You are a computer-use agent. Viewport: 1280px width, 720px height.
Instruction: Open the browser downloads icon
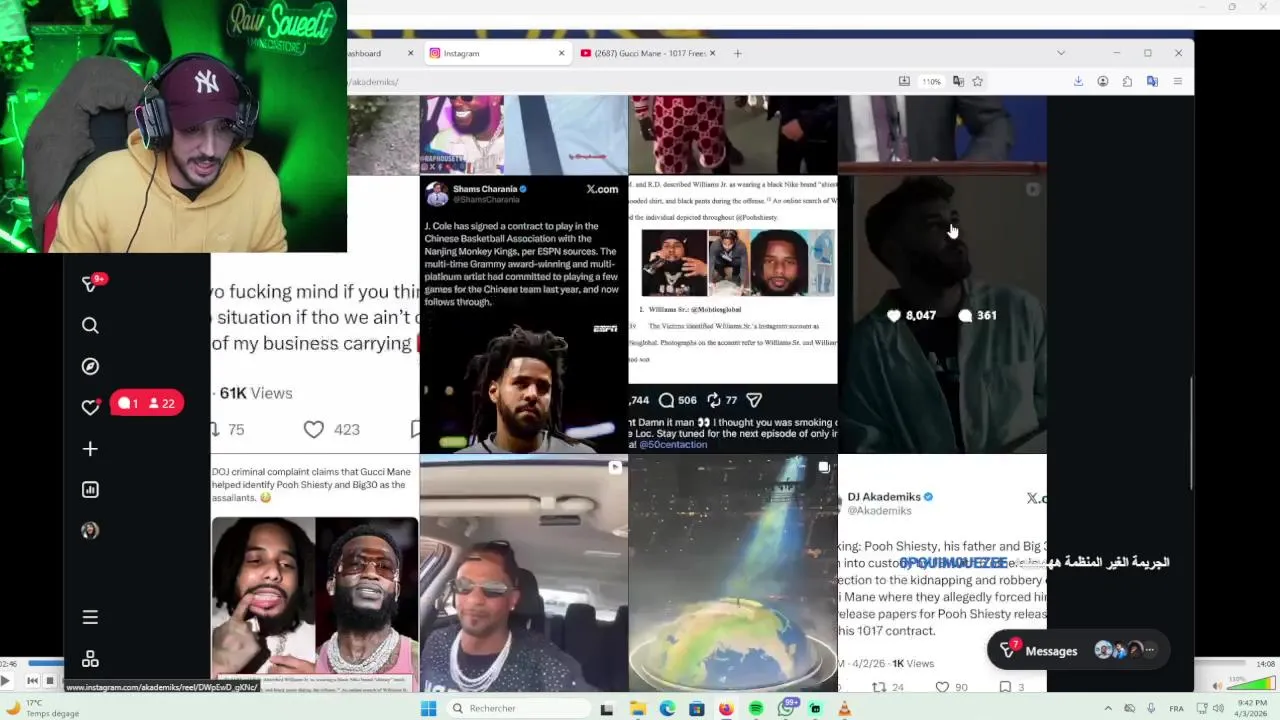click(x=1078, y=81)
